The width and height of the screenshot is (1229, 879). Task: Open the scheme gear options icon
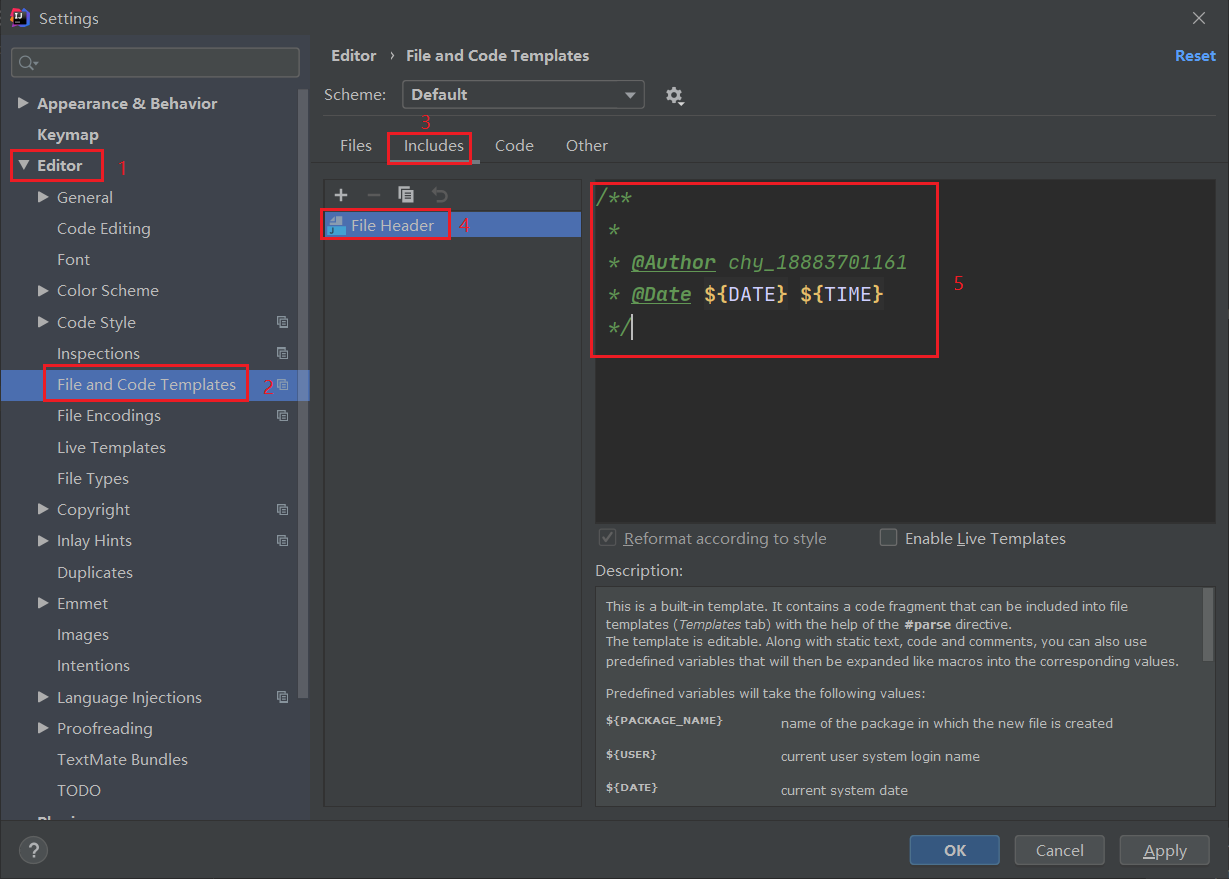click(674, 95)
